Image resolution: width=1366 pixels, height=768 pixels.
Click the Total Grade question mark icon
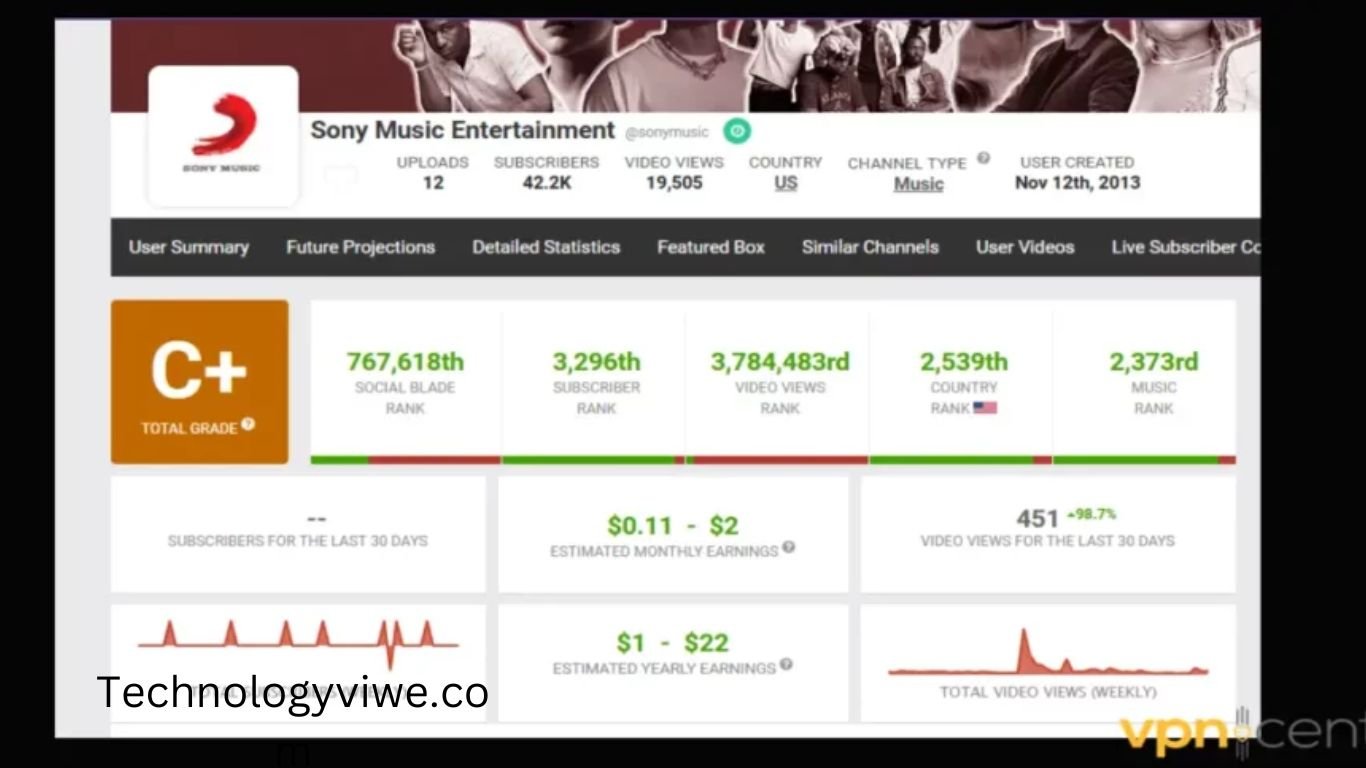click(248, 424)
